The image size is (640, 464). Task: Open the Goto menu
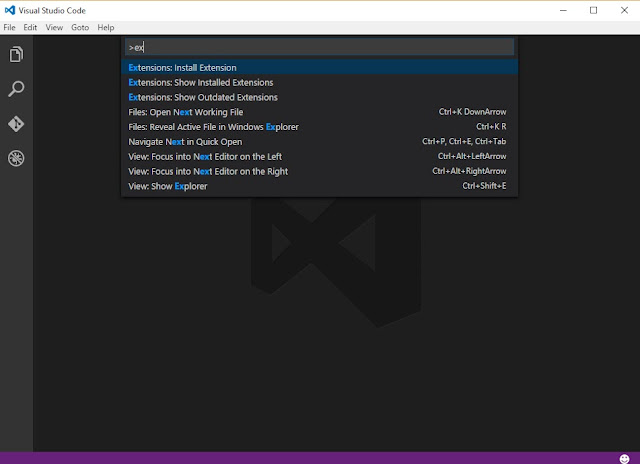[x=80, y=27]
